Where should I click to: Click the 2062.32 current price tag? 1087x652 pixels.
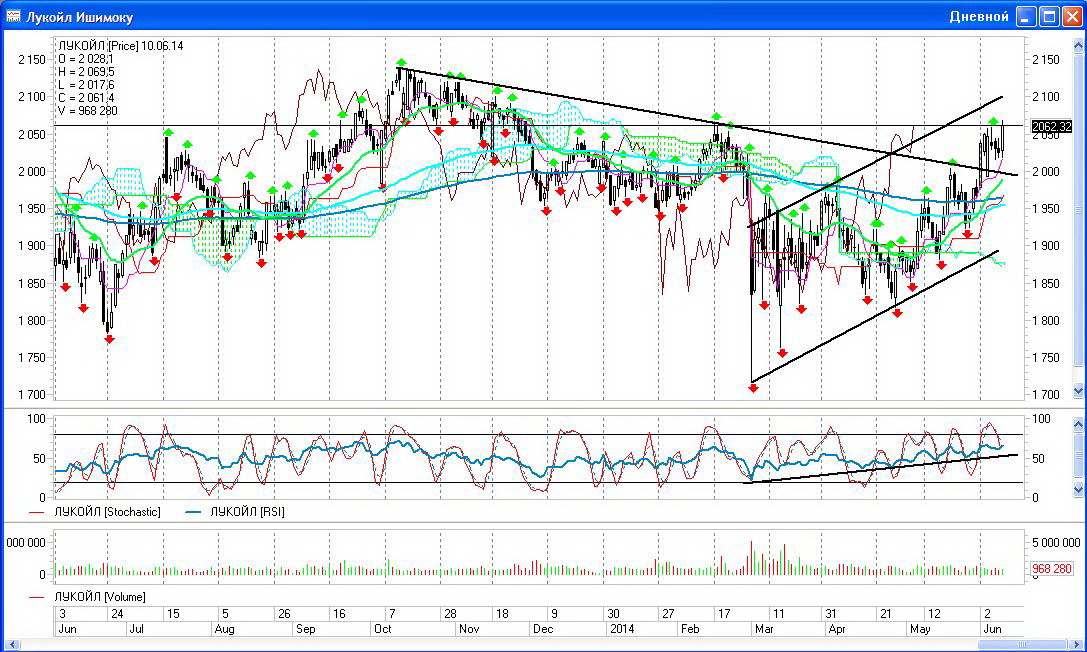click(x=1051, y=126)
